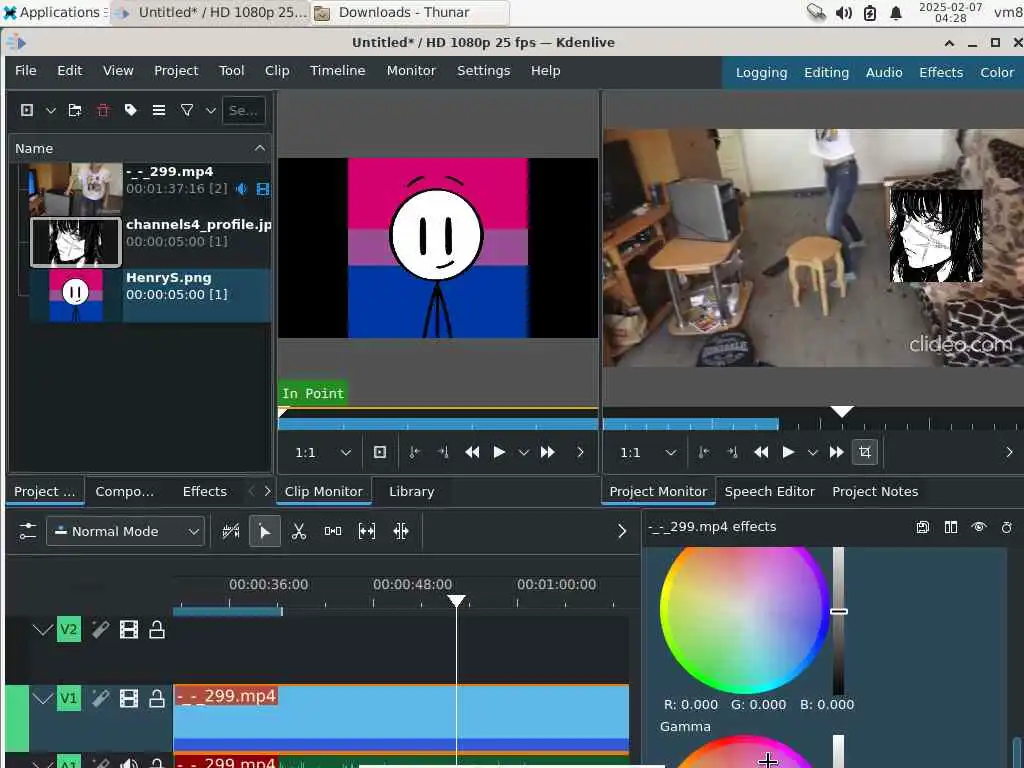This screenshot has height=768, width=1024.
Task: Click the bin filter funnel icon
Action: [187, 110]
